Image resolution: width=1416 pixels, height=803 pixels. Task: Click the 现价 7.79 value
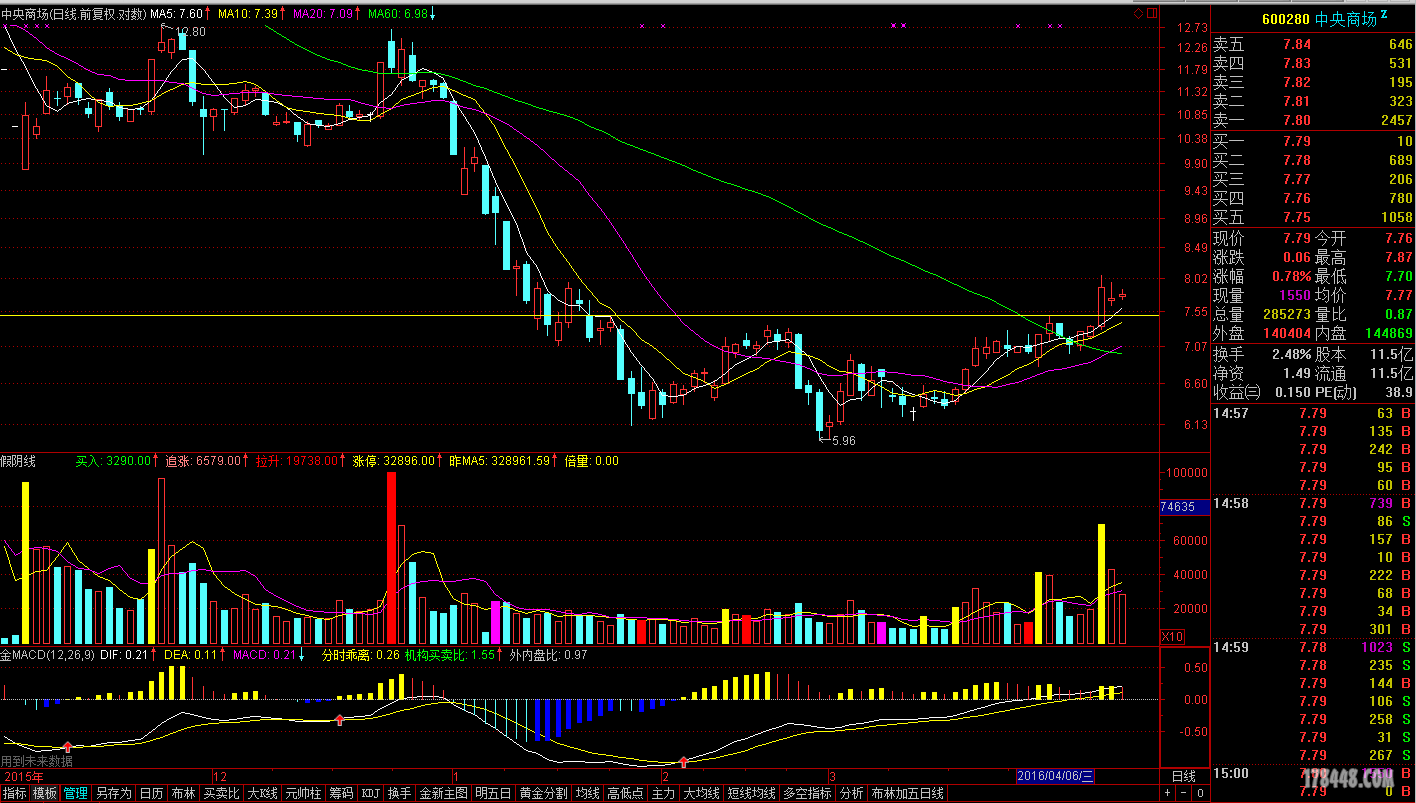coord(1296,238)
